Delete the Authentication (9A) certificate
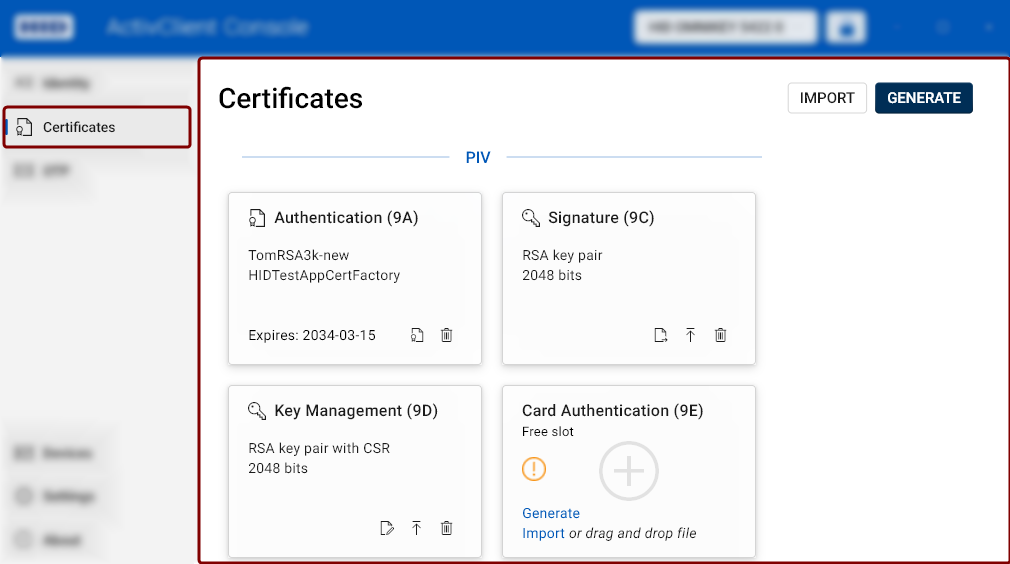Image resolution: width=1010 pixels, height=564 pixels. (447, 336)
